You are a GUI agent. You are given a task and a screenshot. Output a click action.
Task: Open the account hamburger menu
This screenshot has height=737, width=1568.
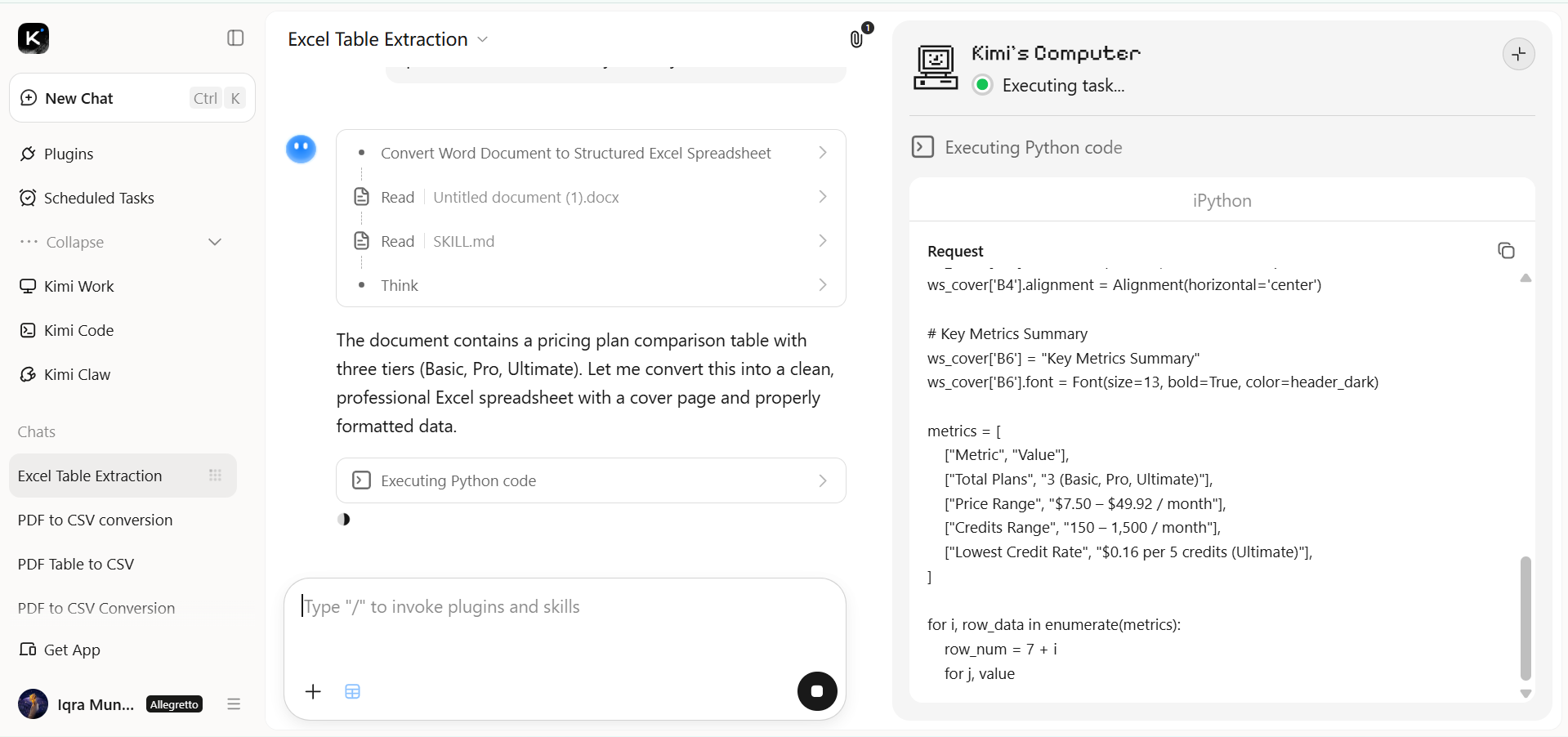[234, 704]
